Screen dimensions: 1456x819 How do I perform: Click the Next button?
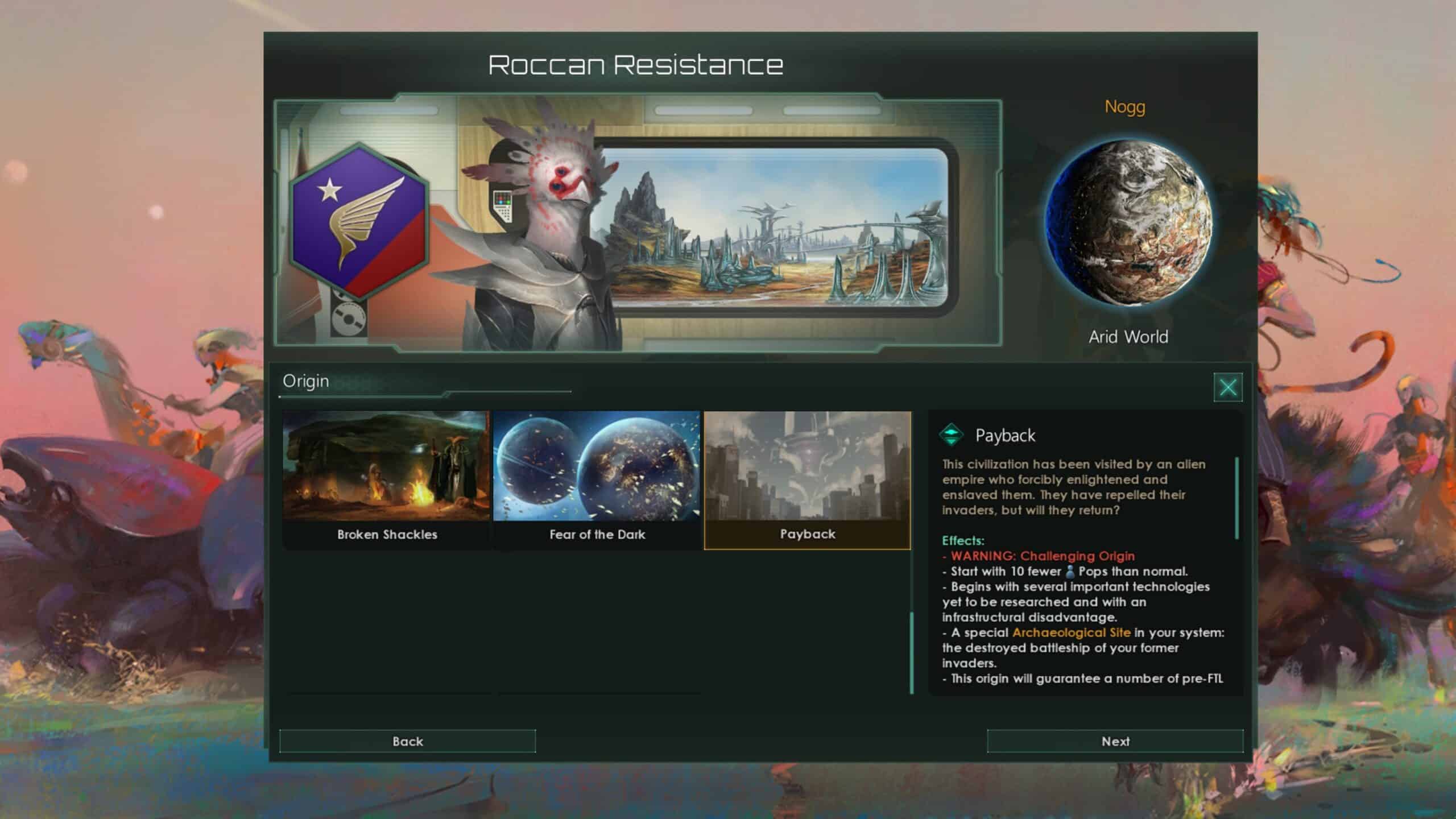[x=1115, y=741]
